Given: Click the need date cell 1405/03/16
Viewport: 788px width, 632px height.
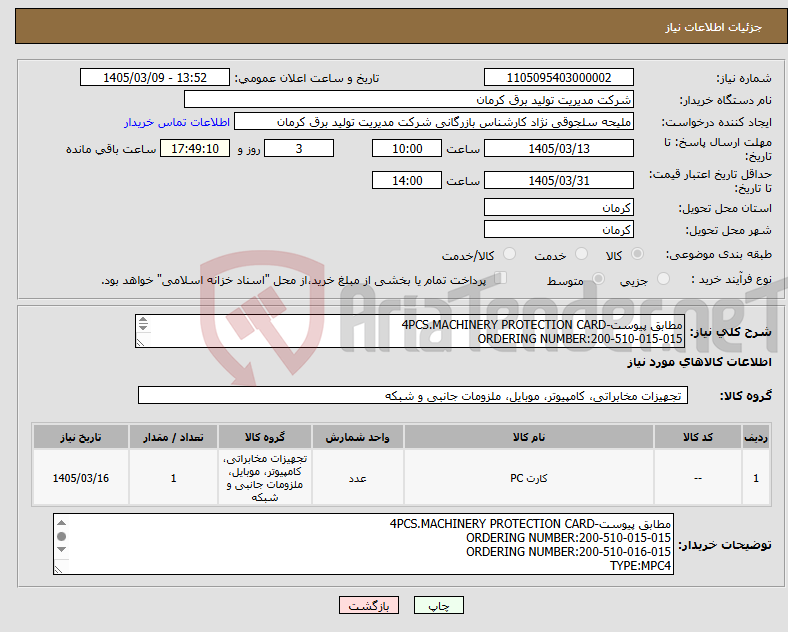Looking at the screenshot, I should click(81, 478).
